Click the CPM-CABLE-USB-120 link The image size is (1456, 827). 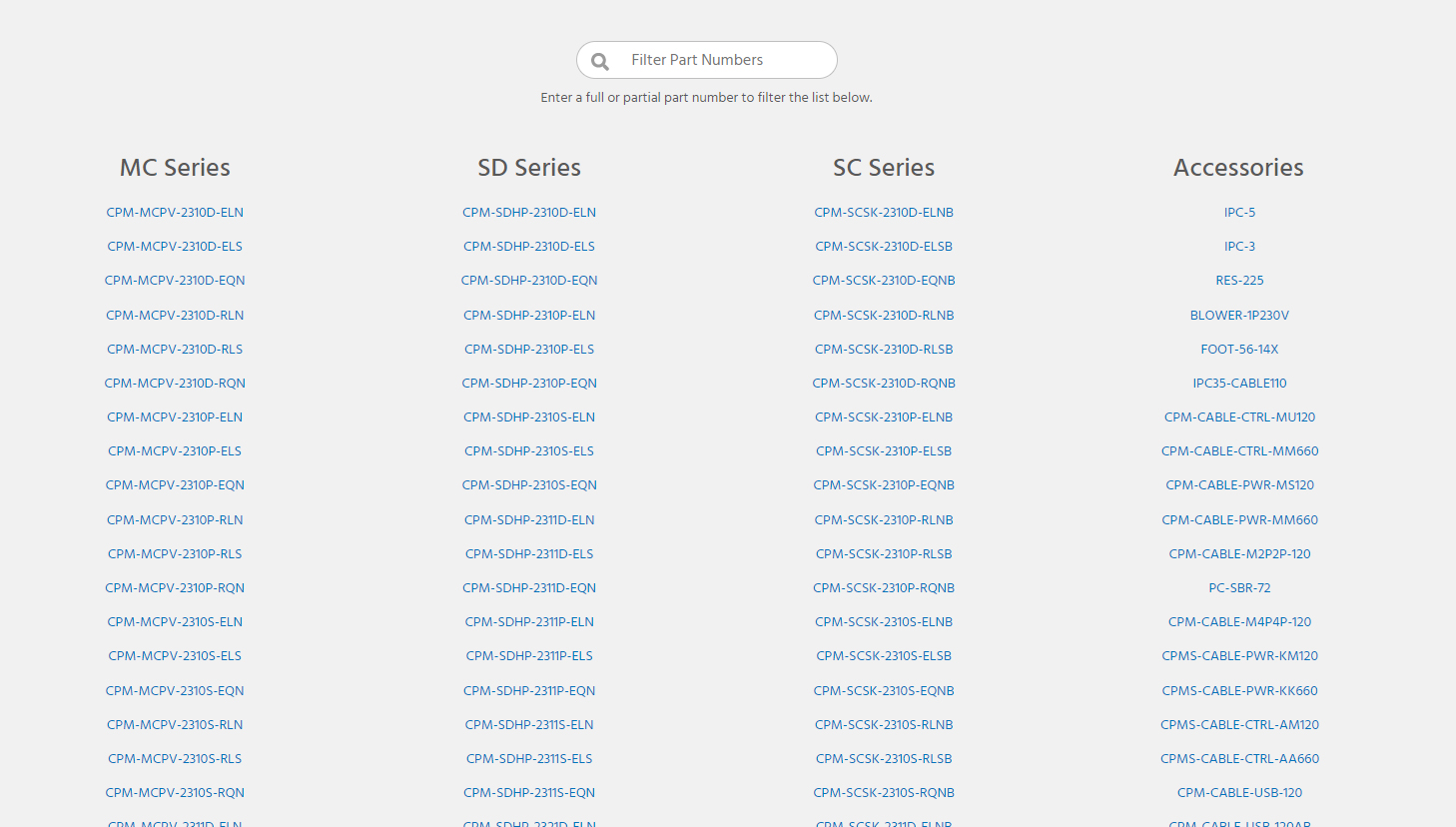1239,792
